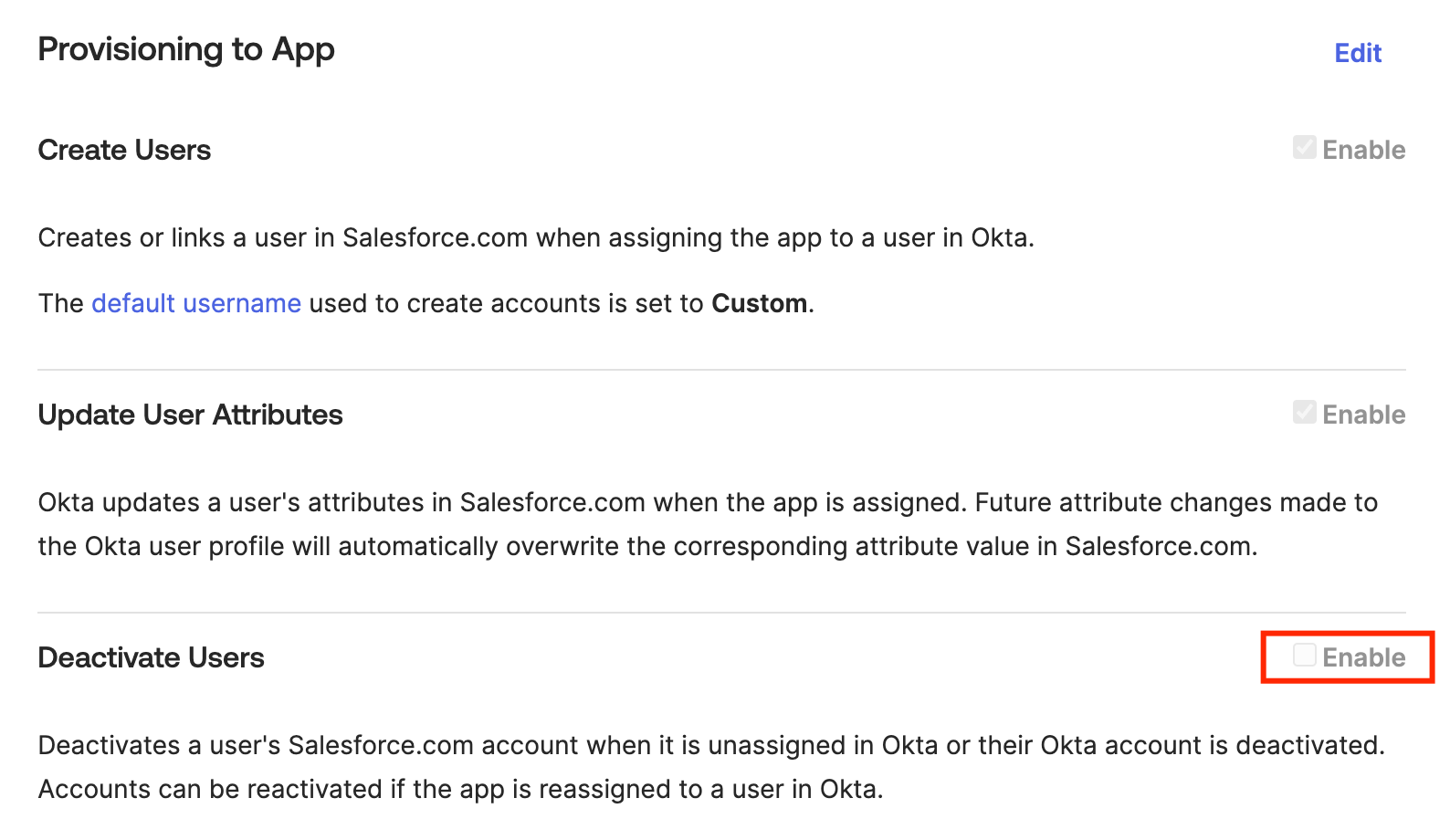Click the Create Users section title

click(123, 149)
